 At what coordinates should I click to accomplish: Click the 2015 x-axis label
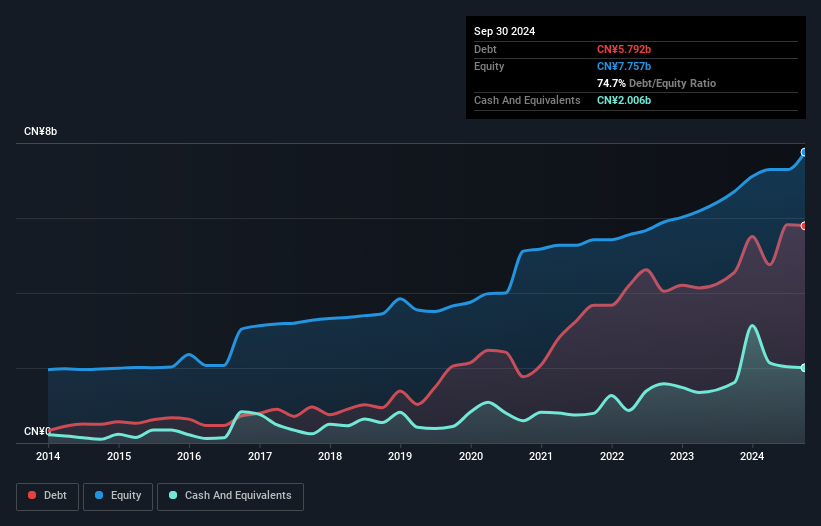(119, 456)
